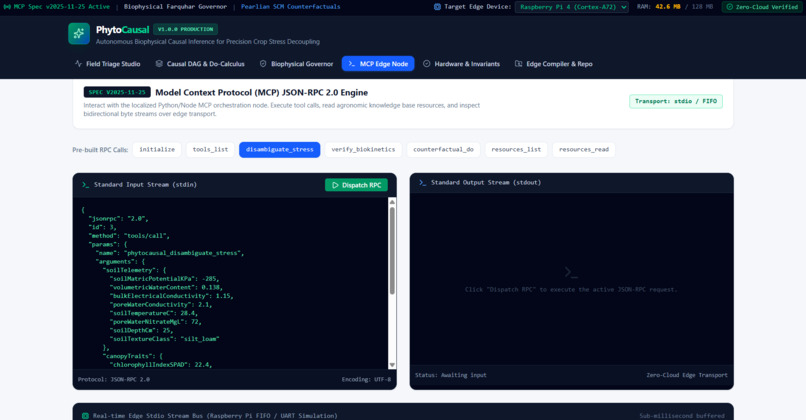The width and height of the screenshot is (806, 420).
Task: Click Biophysical Farquhar Governor in top bar
Action: (175, 7)
